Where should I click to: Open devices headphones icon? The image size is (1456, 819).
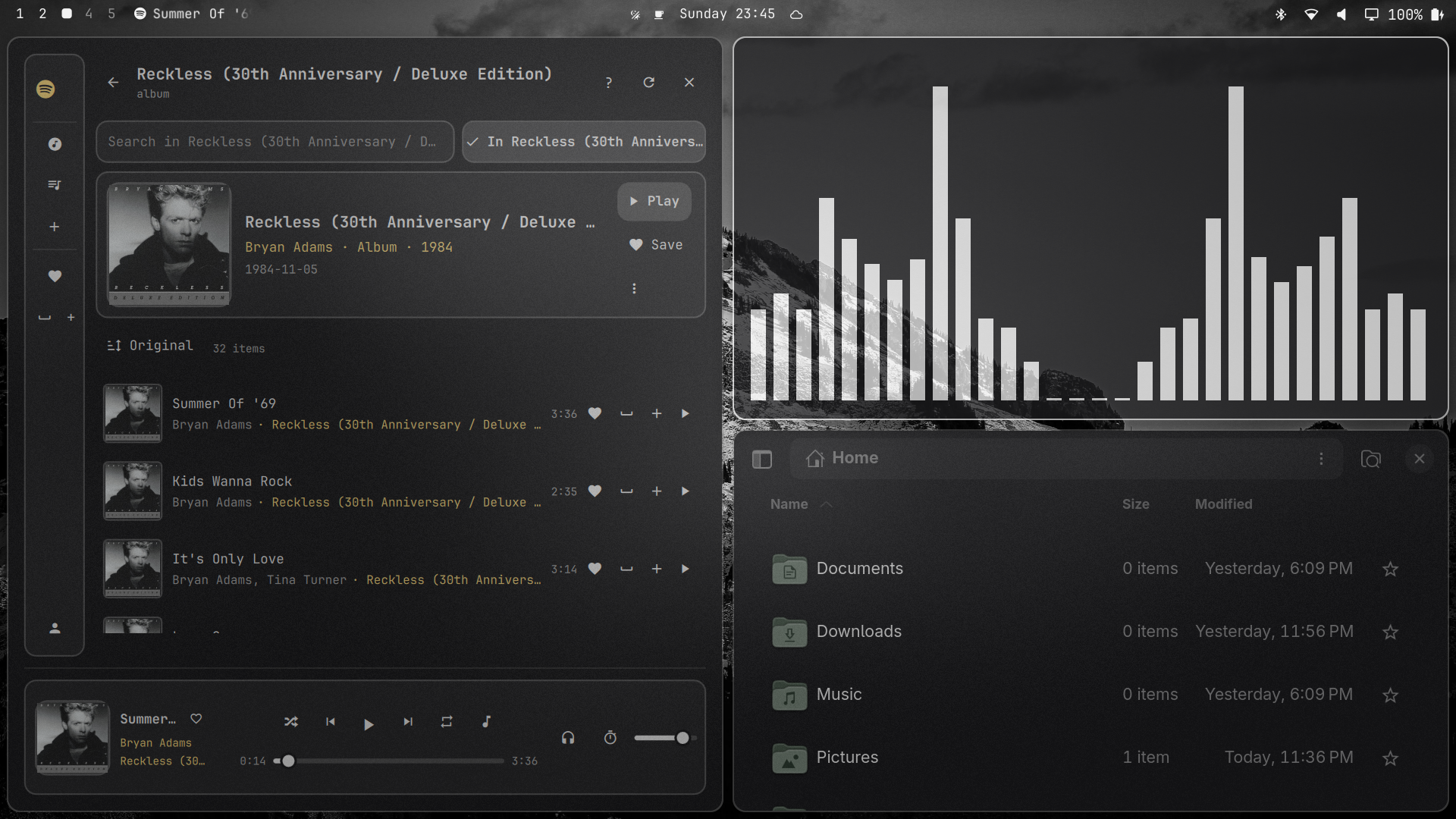click(x=568, y=738)
